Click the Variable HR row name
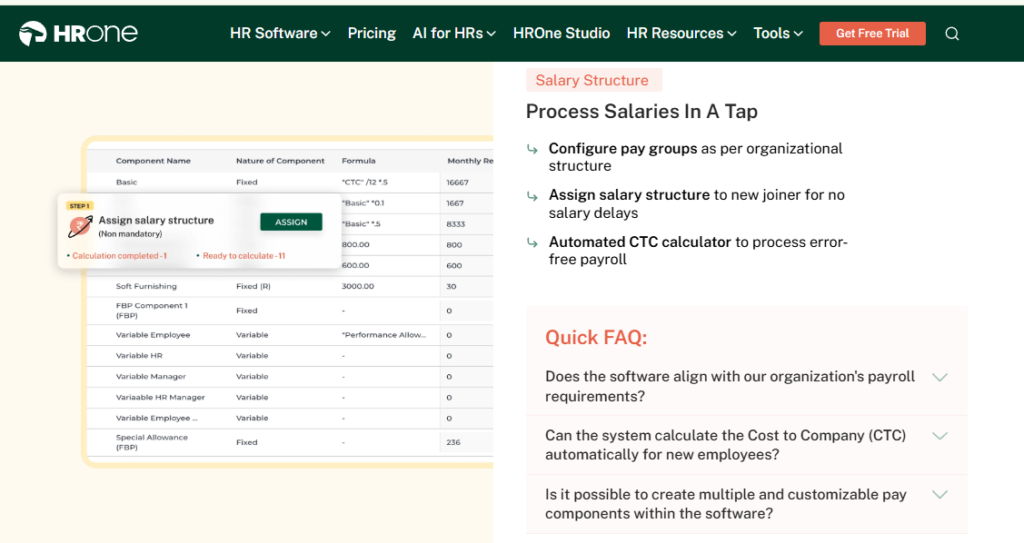The image size is (1024, 543). pyautogui.click(x=139, y=355)
